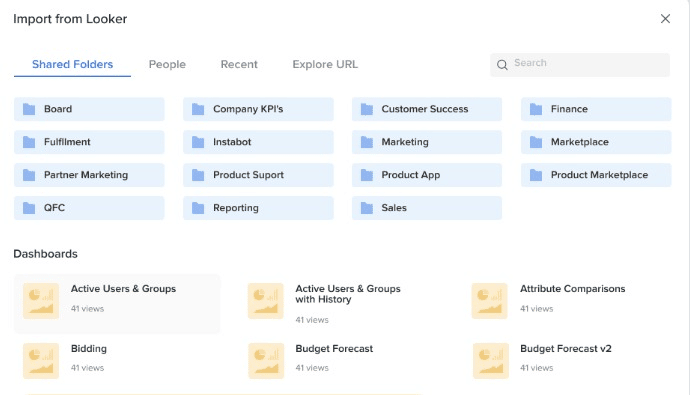Viewport: 690px width, 395px height.
Task: Open the Finance folder label
Action: [x=569, y=109]
